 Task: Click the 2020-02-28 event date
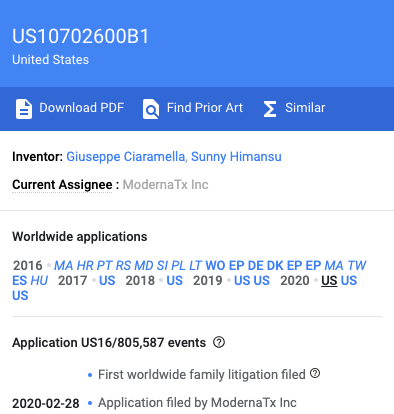46,403
